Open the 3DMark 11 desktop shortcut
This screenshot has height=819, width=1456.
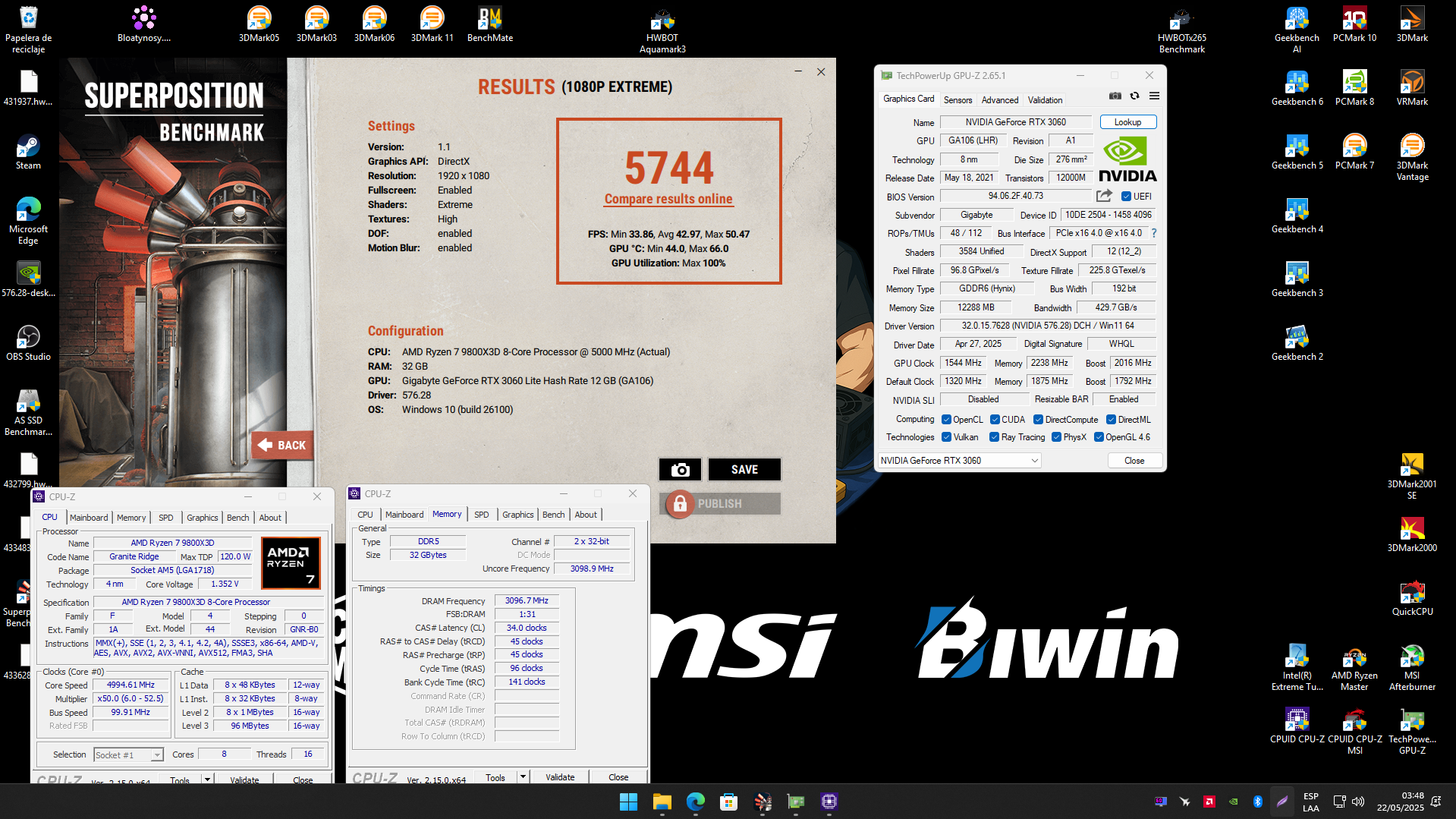pyautogui.click(x=432, y=24)
